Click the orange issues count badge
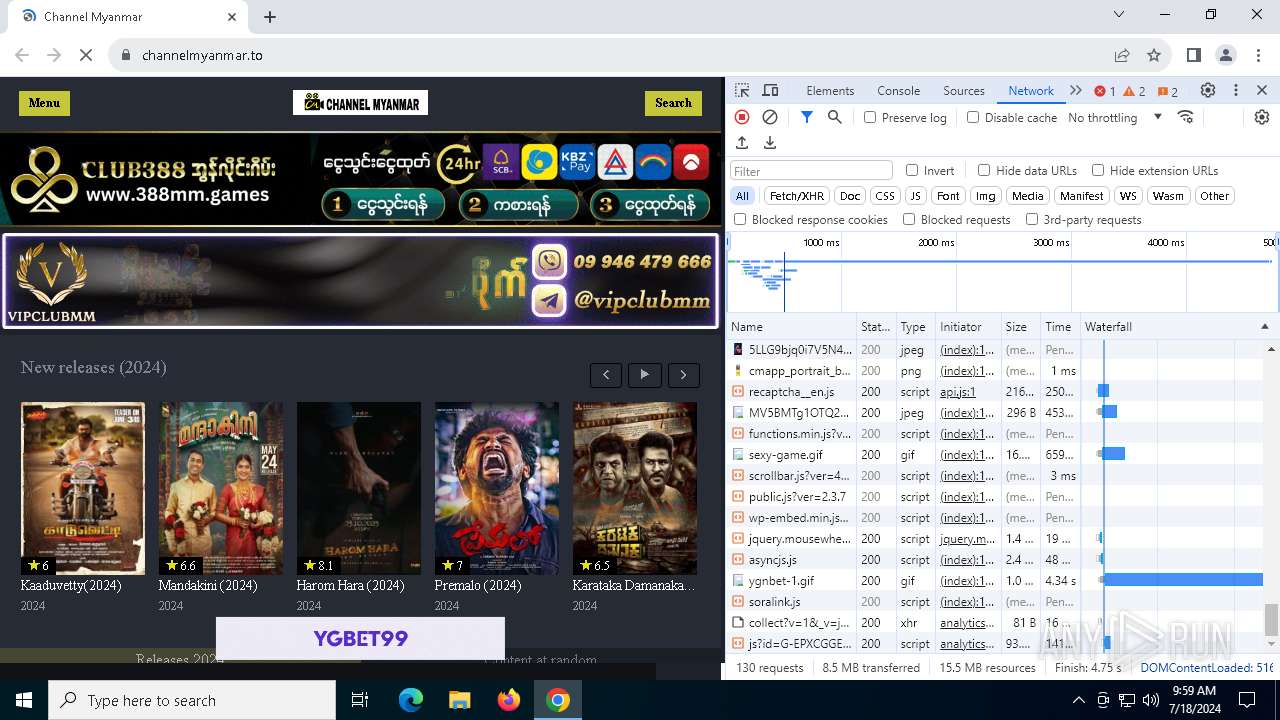Viewport: 1280px width, 720px height. 1167,91
